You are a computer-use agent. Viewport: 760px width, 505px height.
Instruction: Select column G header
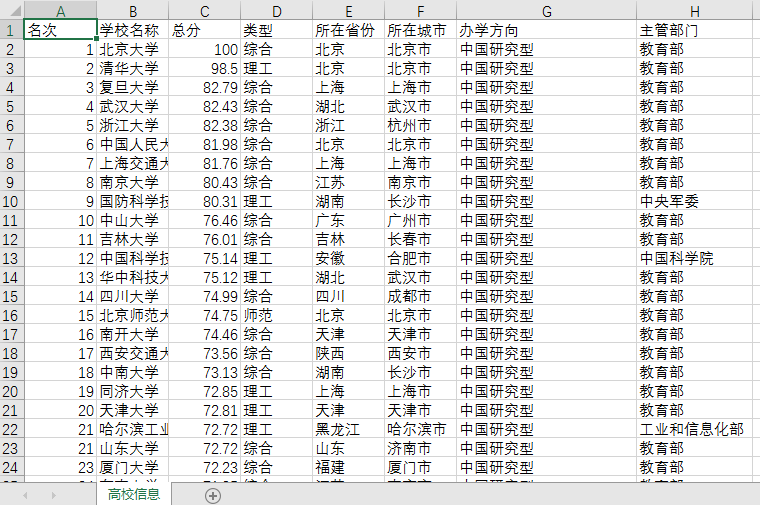pyautogui.click(x=546, y=11)
